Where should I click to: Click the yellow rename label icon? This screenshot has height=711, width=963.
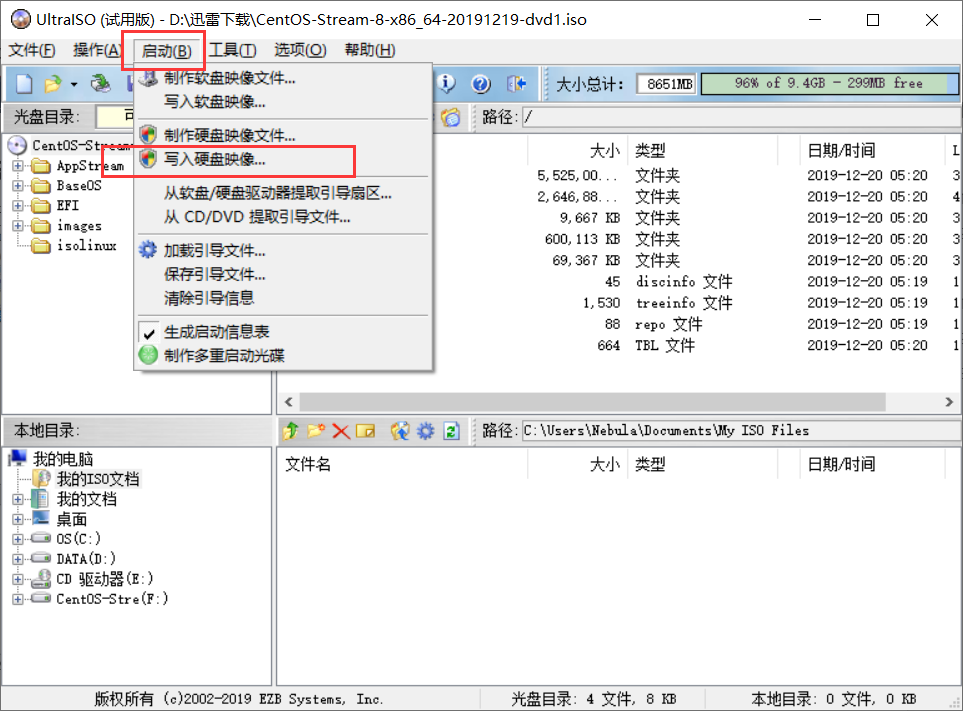365,431
